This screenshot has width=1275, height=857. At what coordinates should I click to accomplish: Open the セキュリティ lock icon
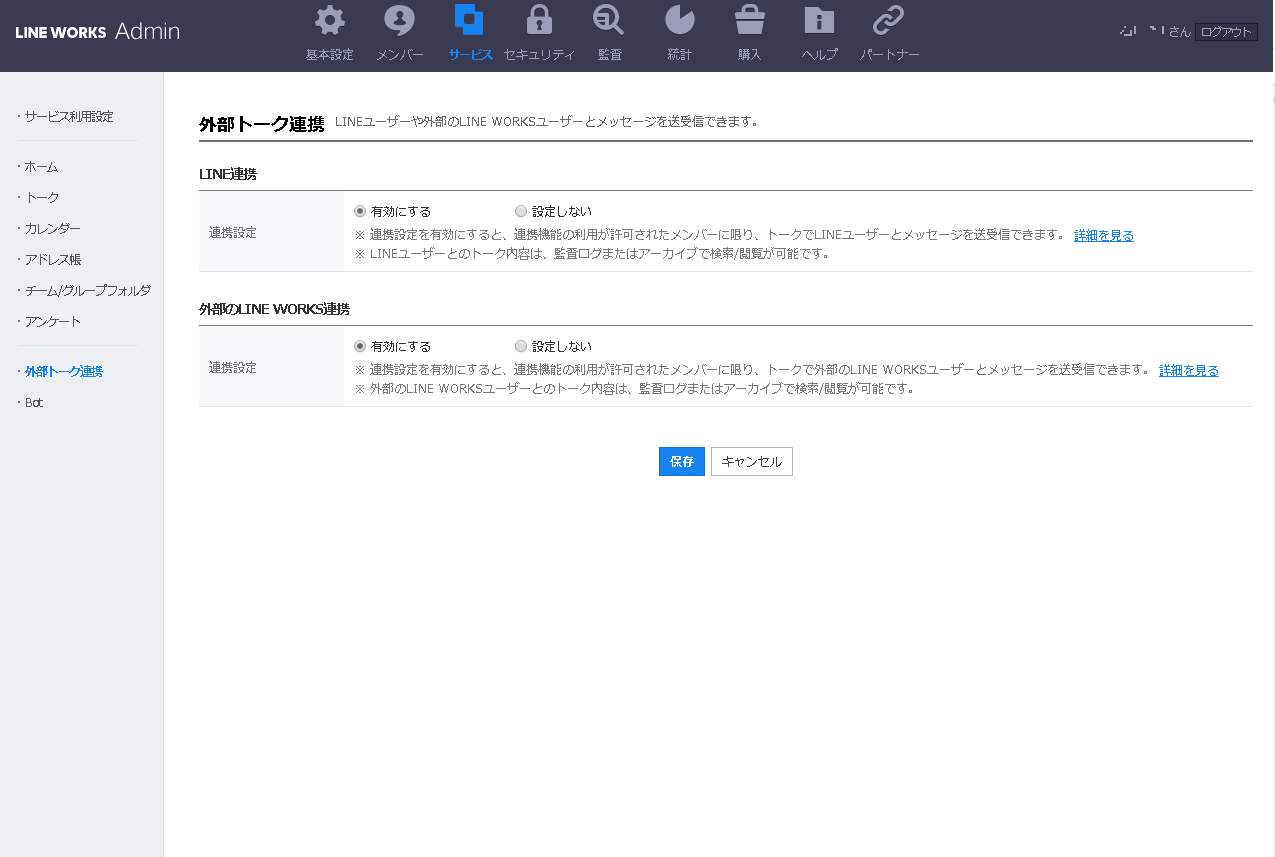pyautogui.click(x=539, y=21)
